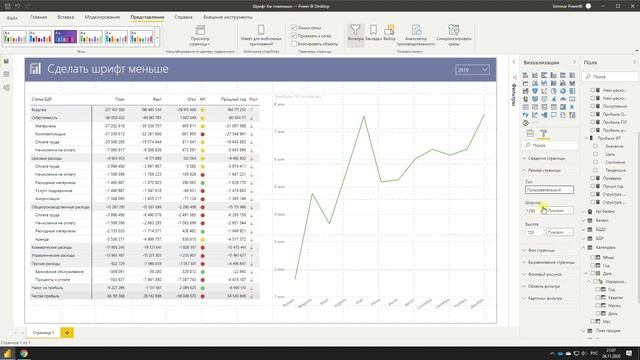The width and height of the screenshot is (640, 360).
Task: Add a new report page
Action: coord(67,333)
